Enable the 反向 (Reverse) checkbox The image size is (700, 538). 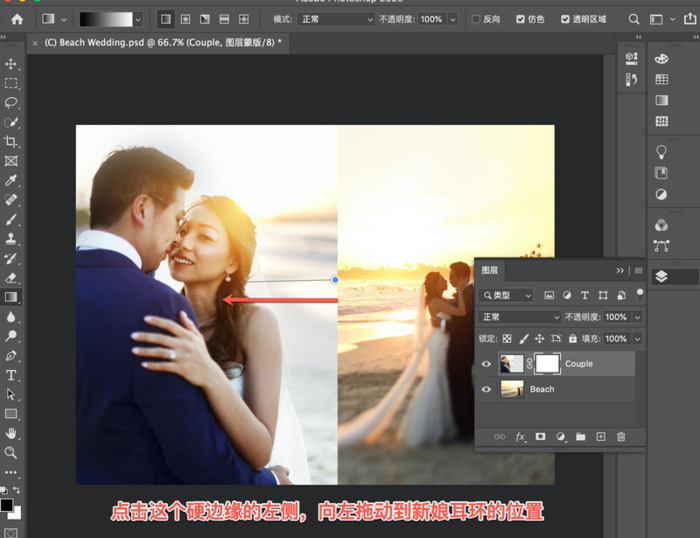(476, 19)
